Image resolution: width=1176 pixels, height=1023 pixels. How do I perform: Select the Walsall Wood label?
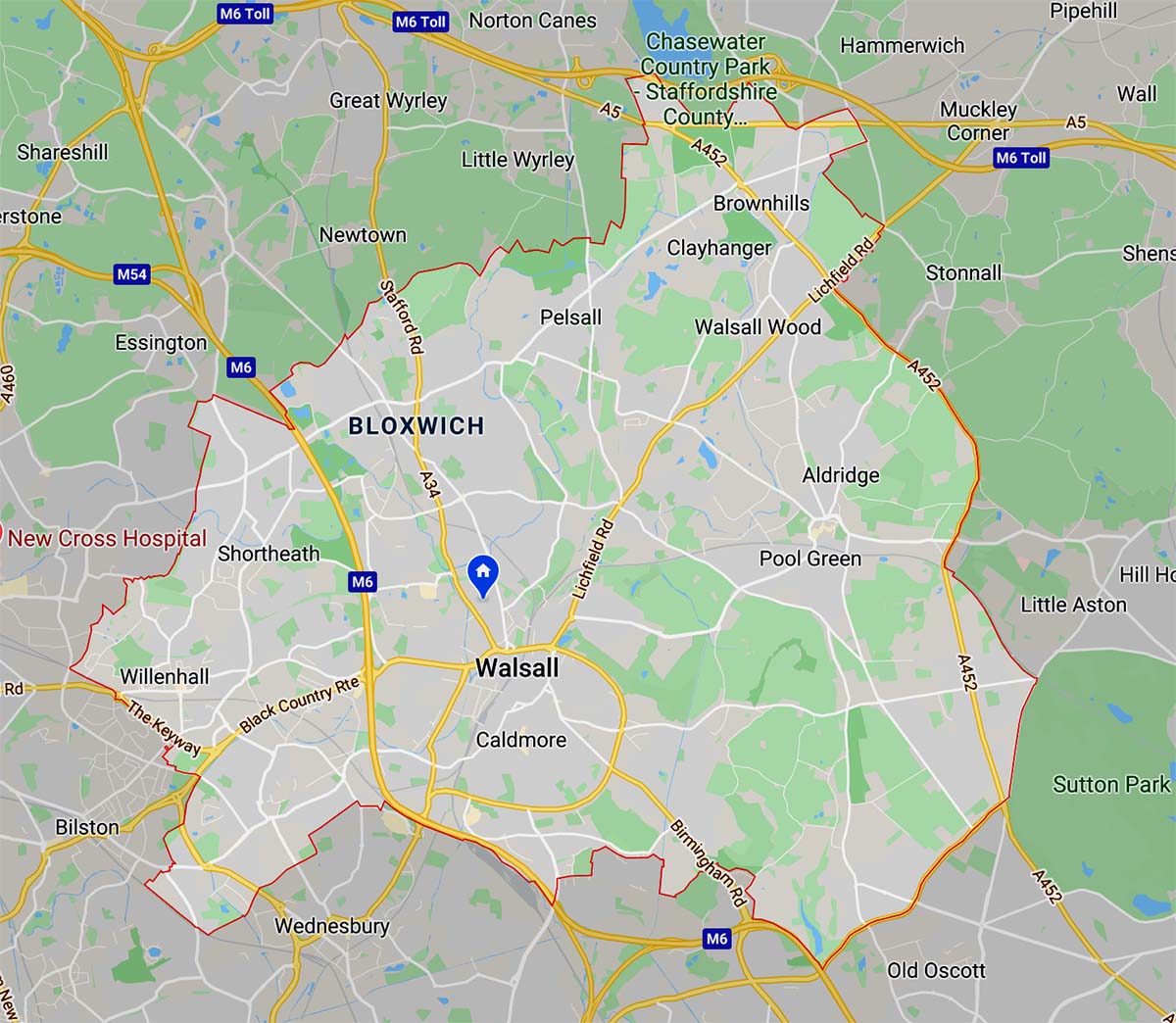[x=758, y=326]
